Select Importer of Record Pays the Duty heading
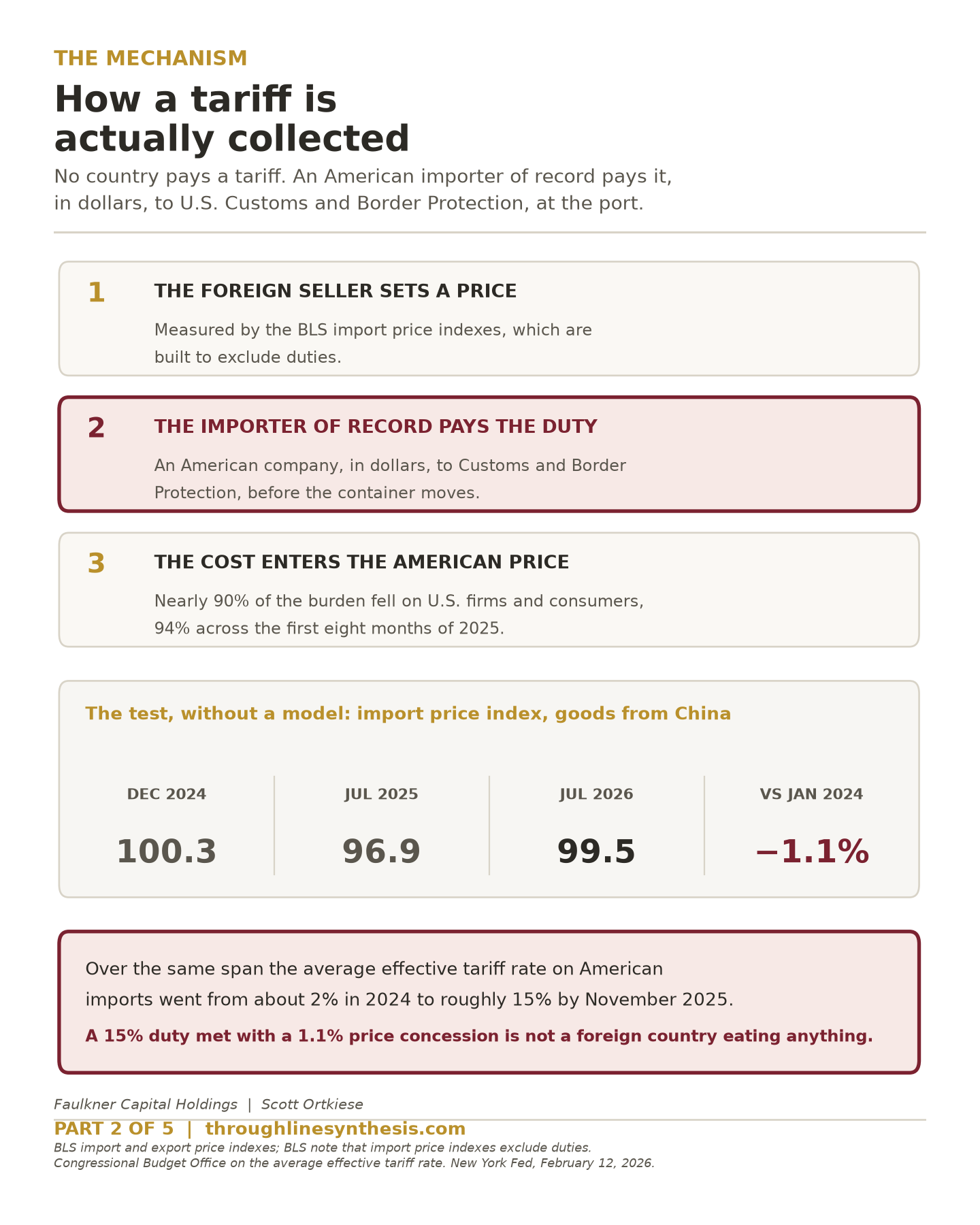This screenshot has width=980, height=1225. point(376,427)
